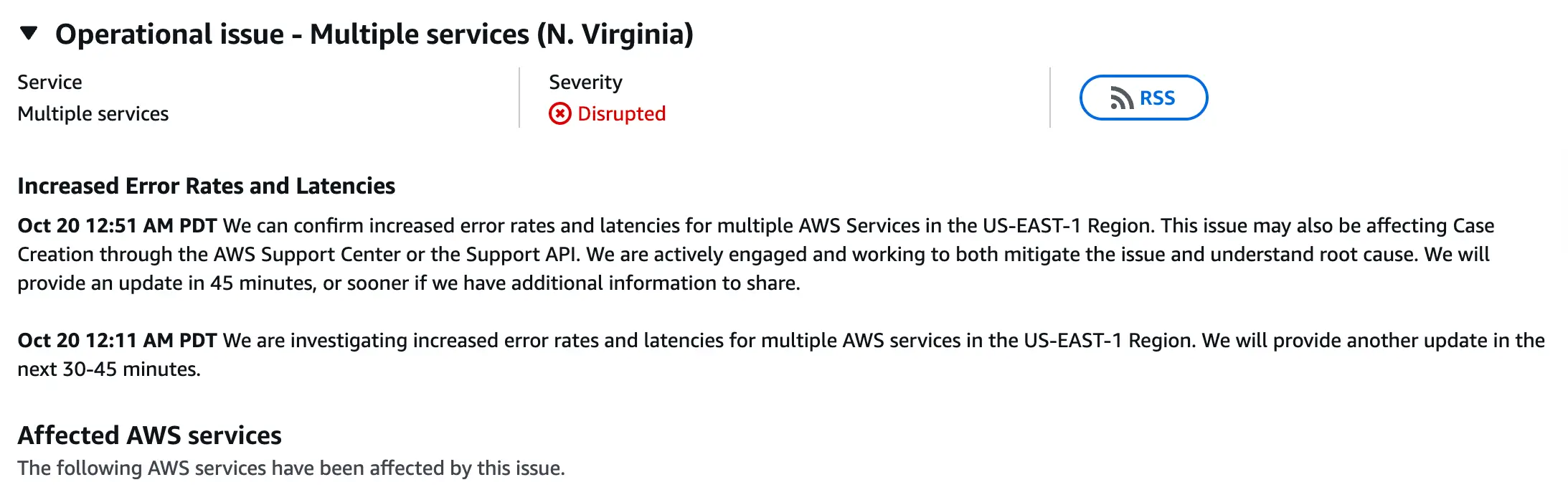The image size is (1568, 495).
Task: Open the RSS subscription button
Action: tap(1143, 98)
